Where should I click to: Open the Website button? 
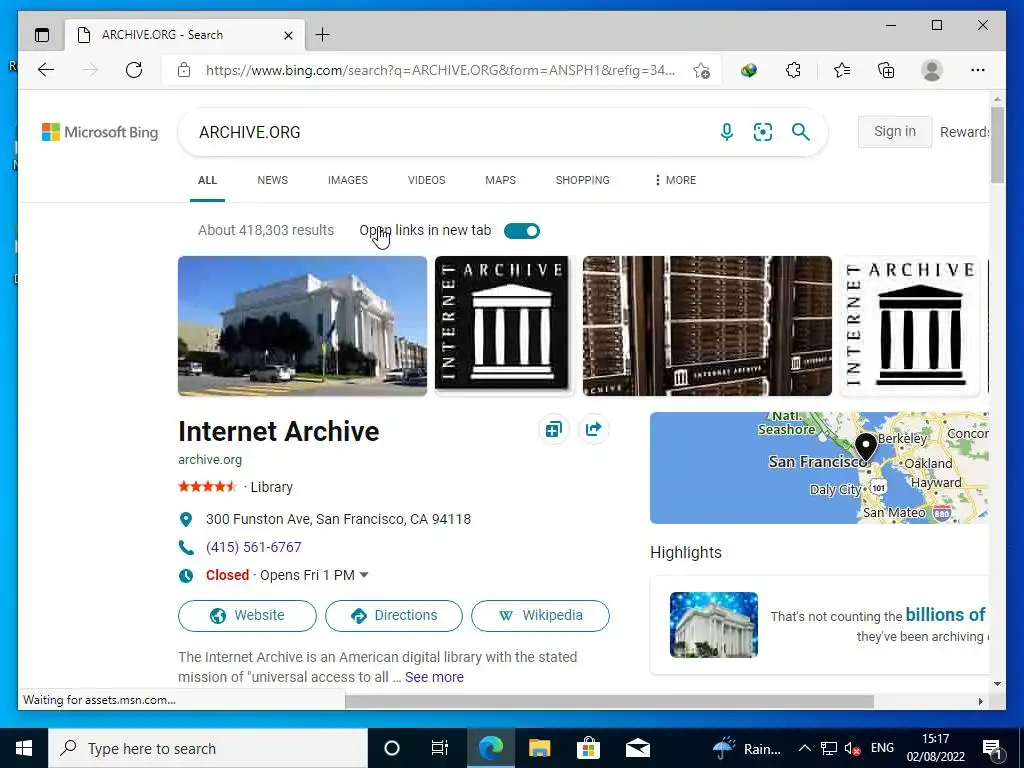[x=247, y=616]
